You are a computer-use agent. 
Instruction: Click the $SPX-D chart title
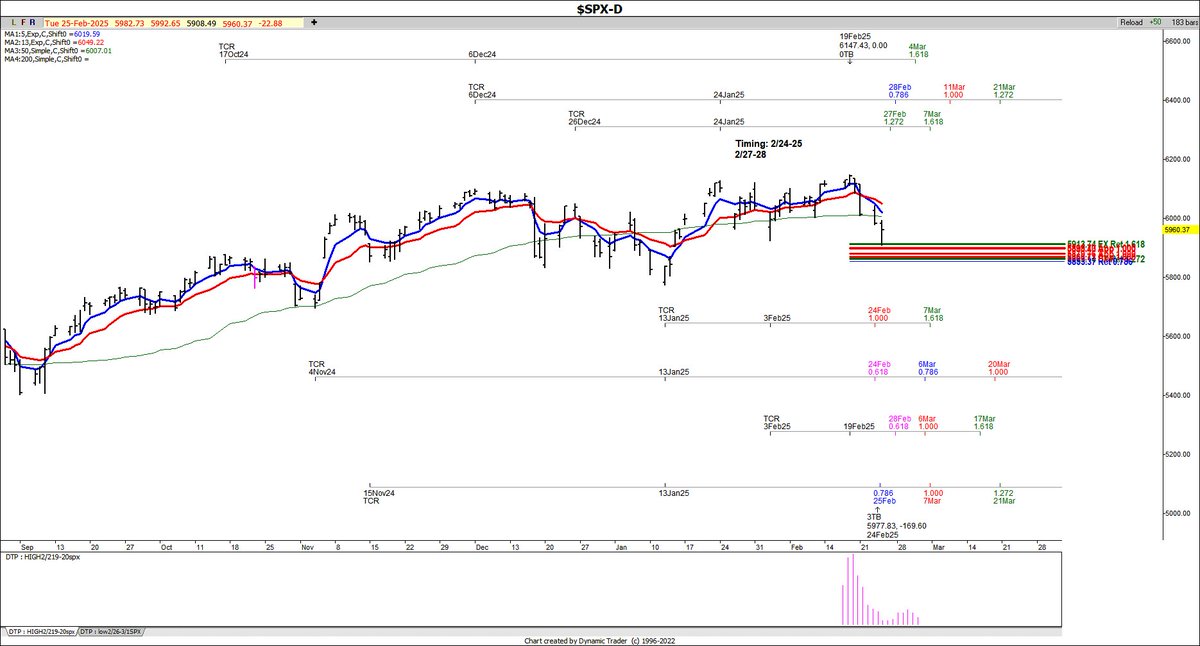(600, 8)
